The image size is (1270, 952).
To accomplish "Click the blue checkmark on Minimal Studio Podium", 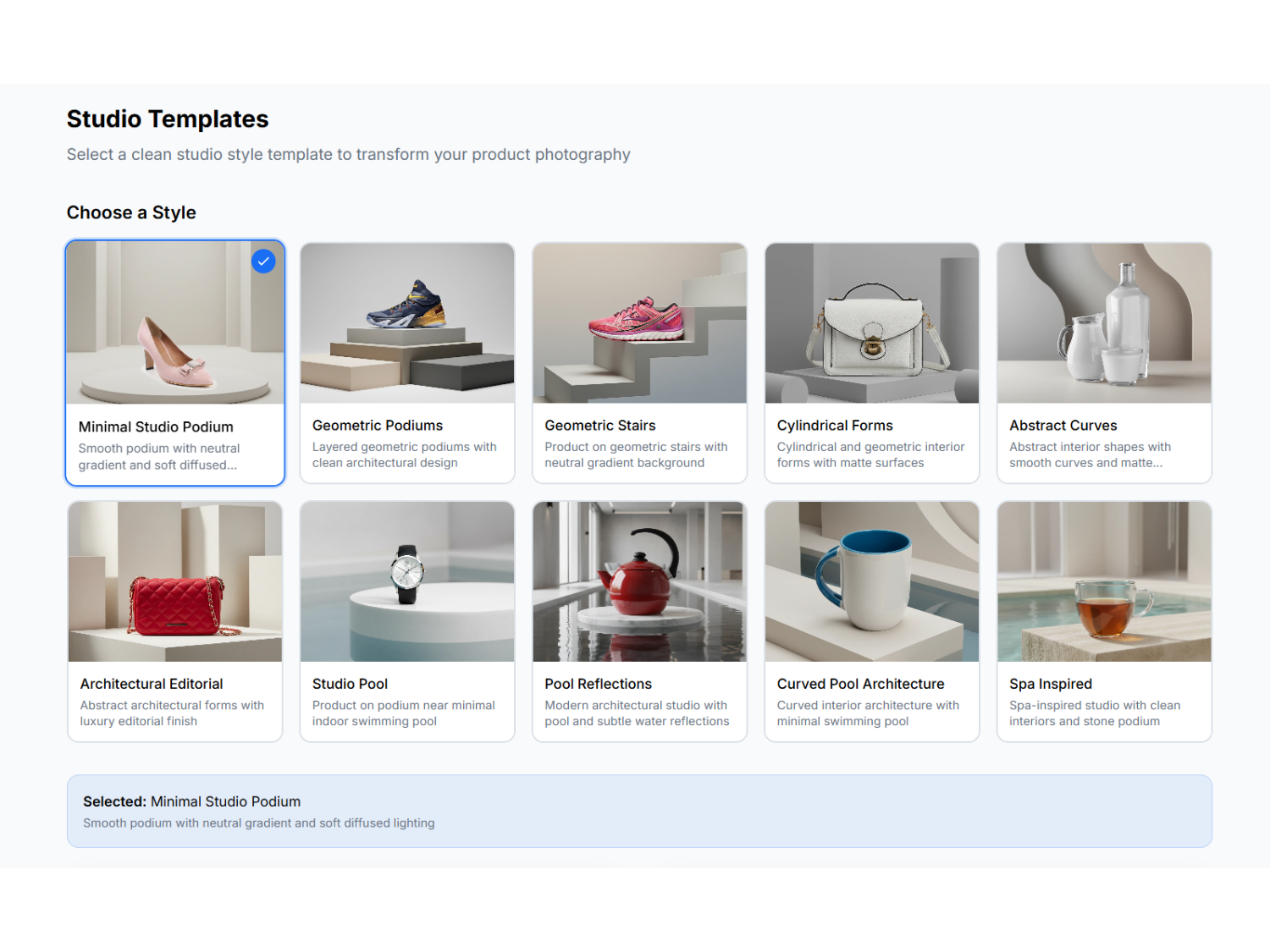I will click(263, 261).
